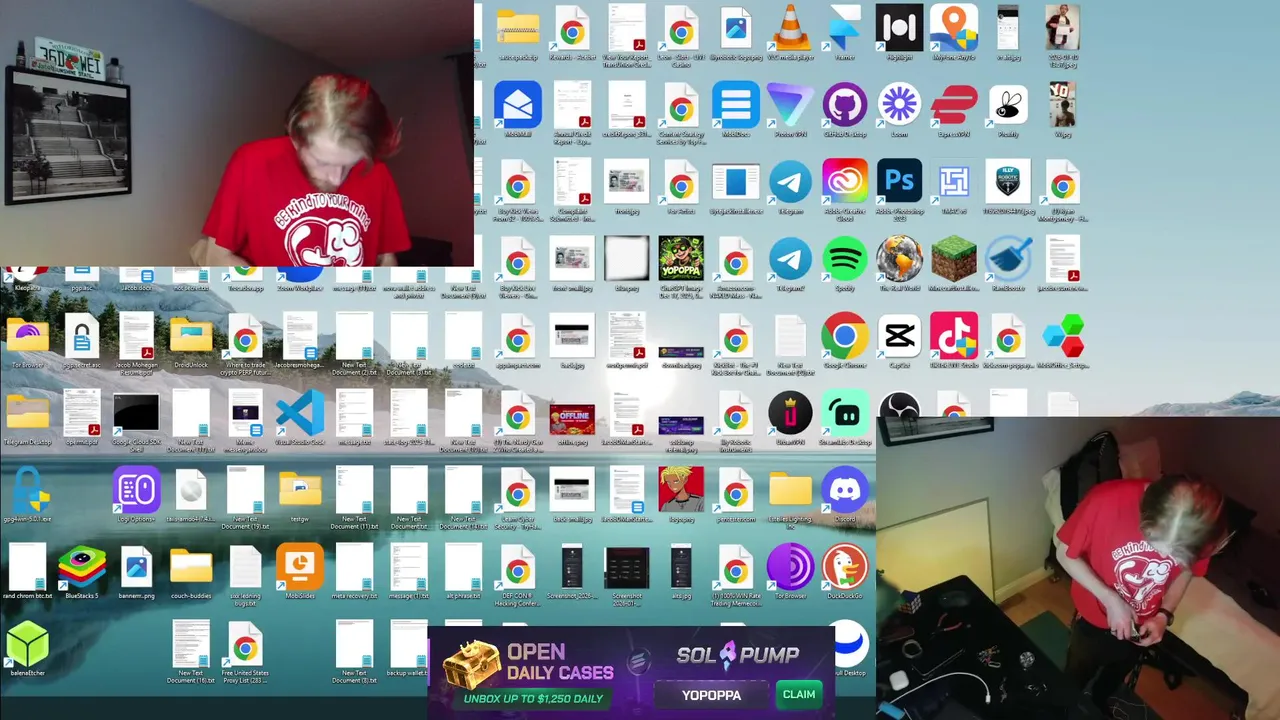Open the BlueStacks 5 icon
Image resolution: width=1280 pixels, height=720 pixels.
point(82,568)
